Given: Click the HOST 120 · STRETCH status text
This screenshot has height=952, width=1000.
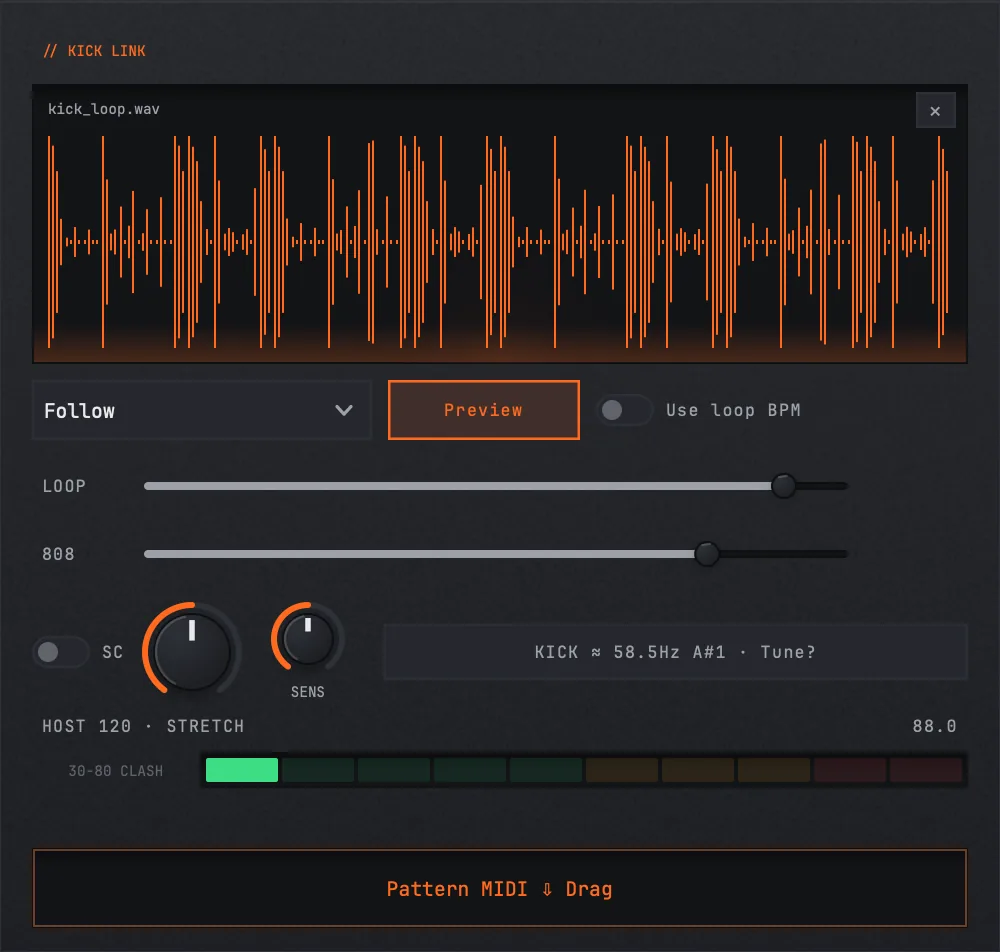Looking at the screenshot, I should (143, 726).
